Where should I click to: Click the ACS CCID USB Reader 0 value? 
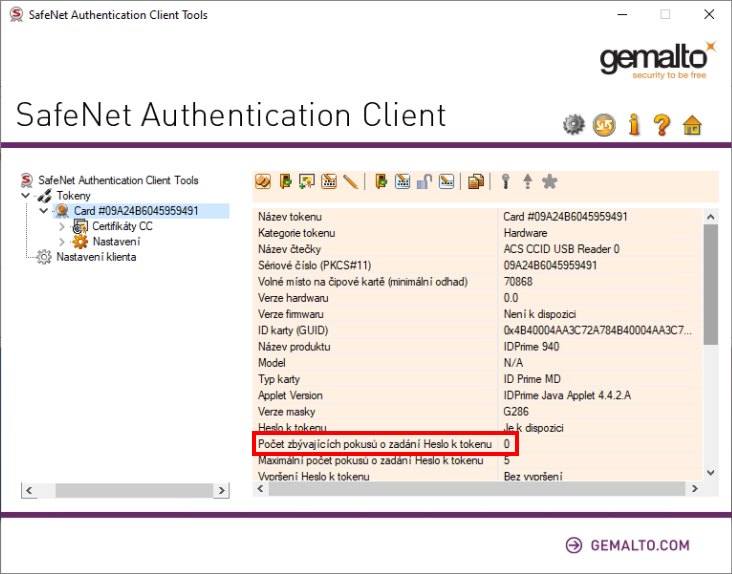561,249
